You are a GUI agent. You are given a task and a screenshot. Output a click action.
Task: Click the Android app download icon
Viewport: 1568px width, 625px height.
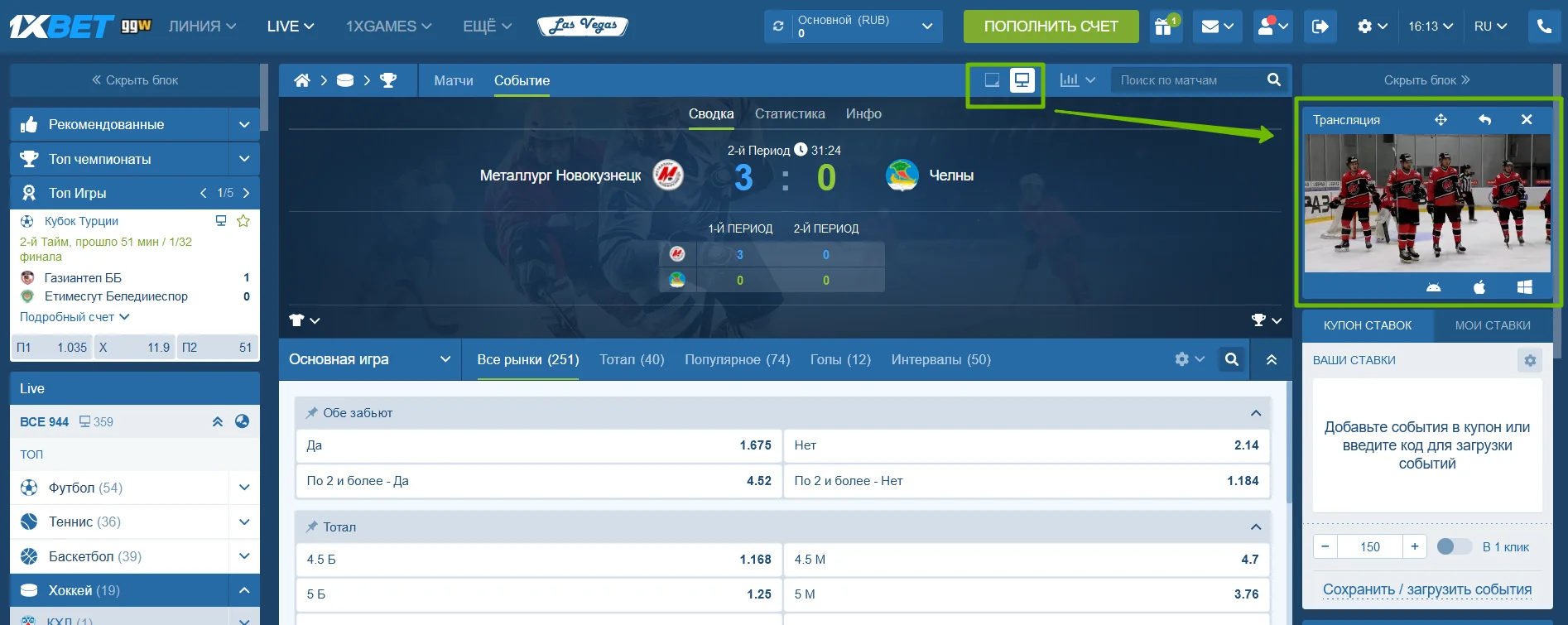tap(1434, 287)
